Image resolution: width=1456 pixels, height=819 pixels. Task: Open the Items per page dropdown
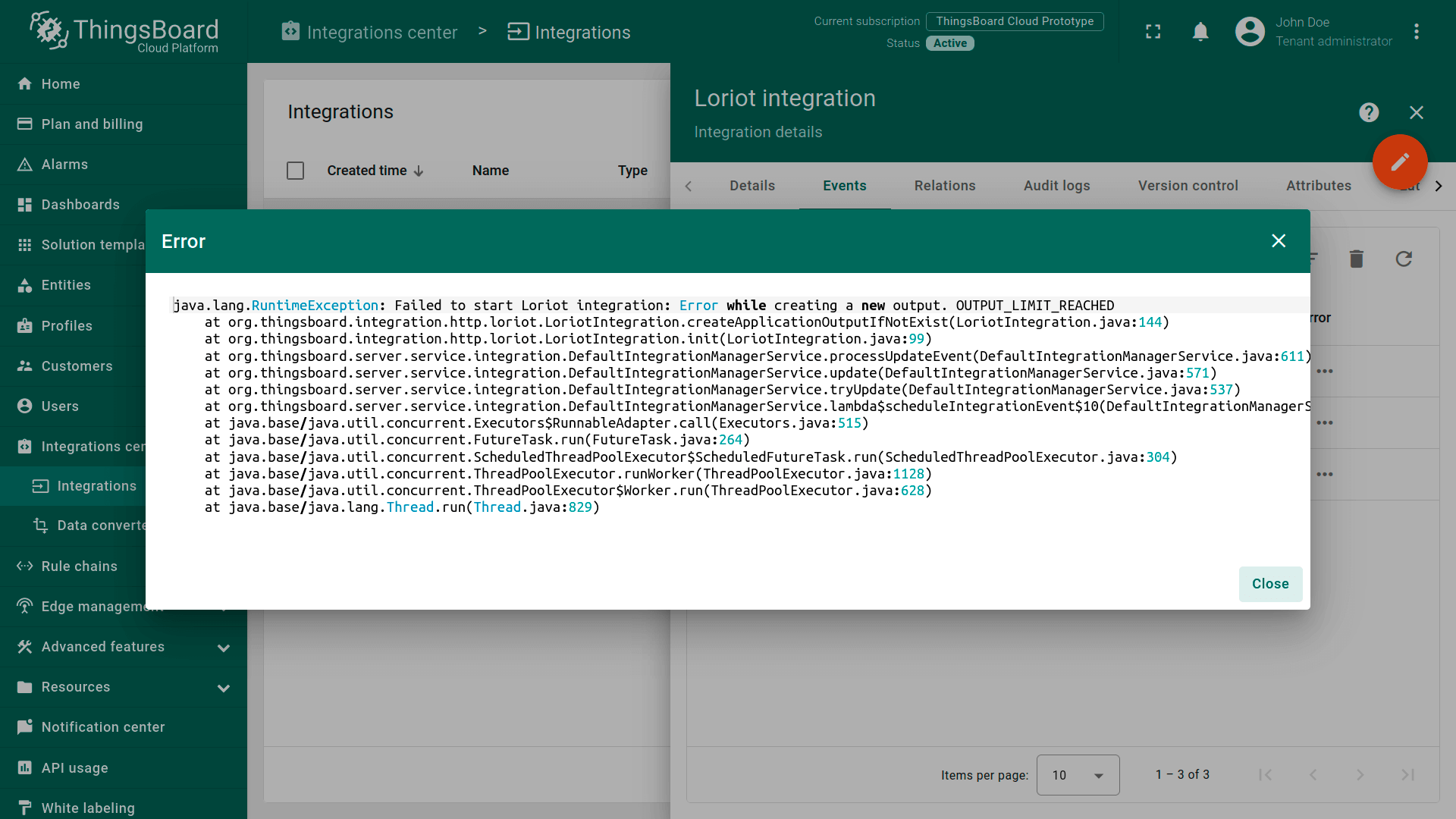[1078, 774]
